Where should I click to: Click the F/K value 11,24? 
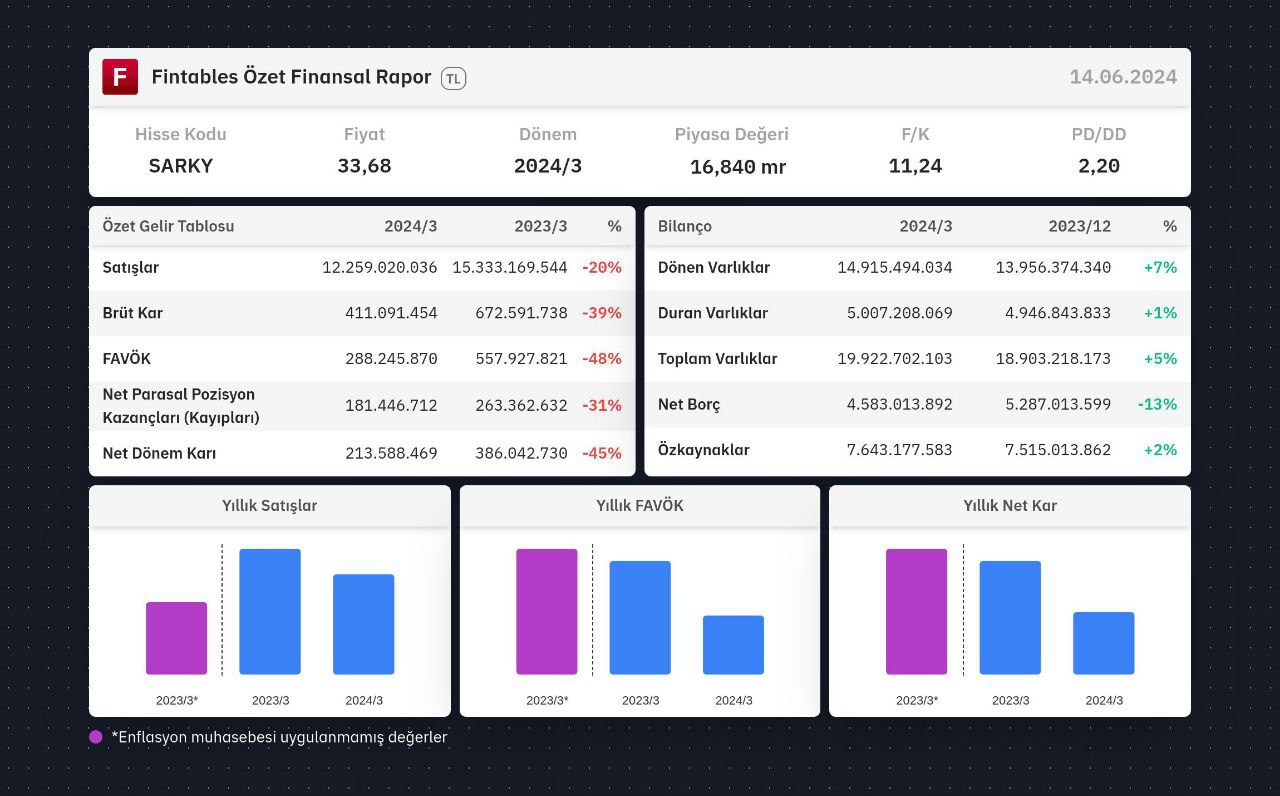[x=915, y=166]
